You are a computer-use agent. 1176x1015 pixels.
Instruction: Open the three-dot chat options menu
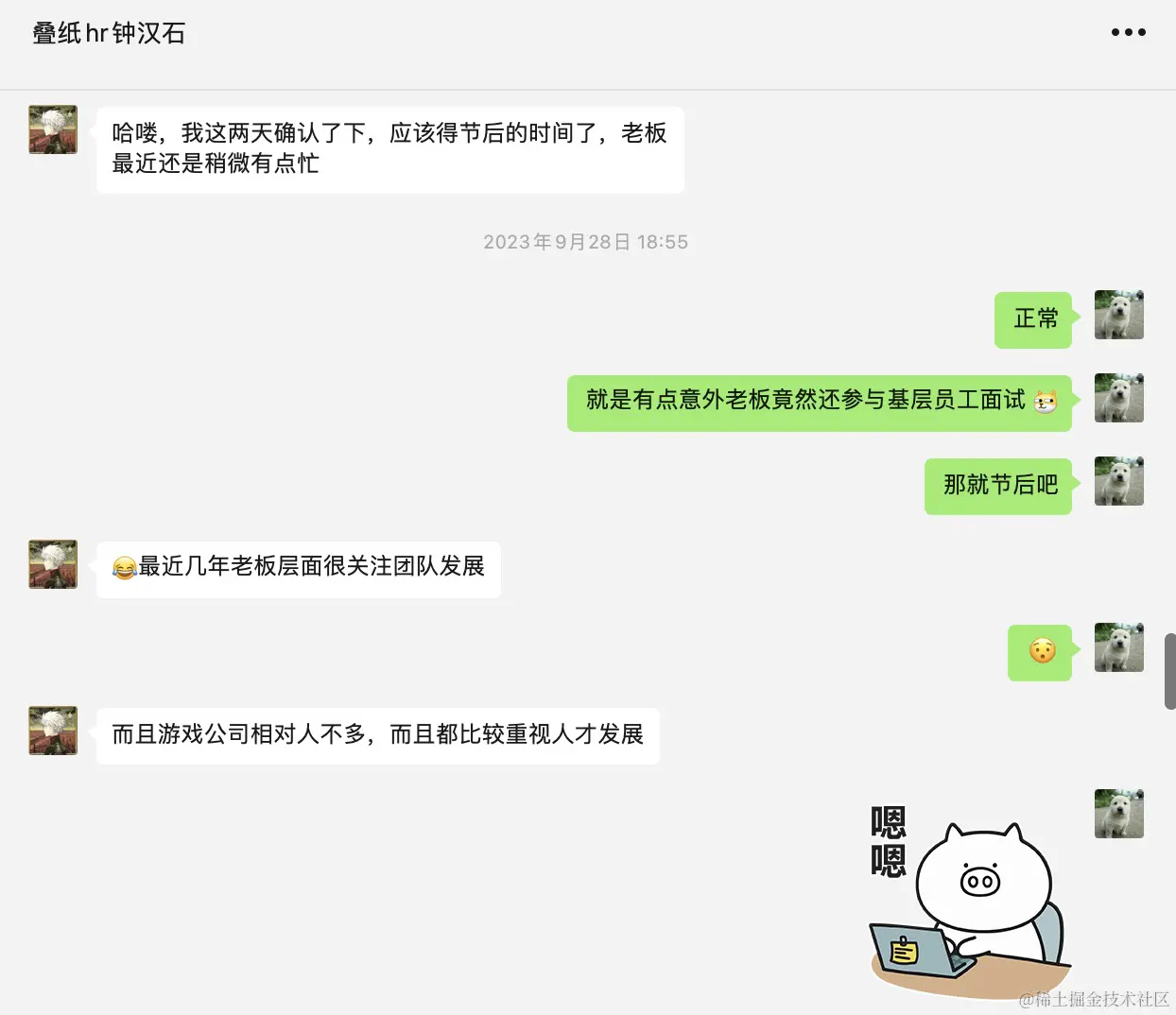point(1128,32)
